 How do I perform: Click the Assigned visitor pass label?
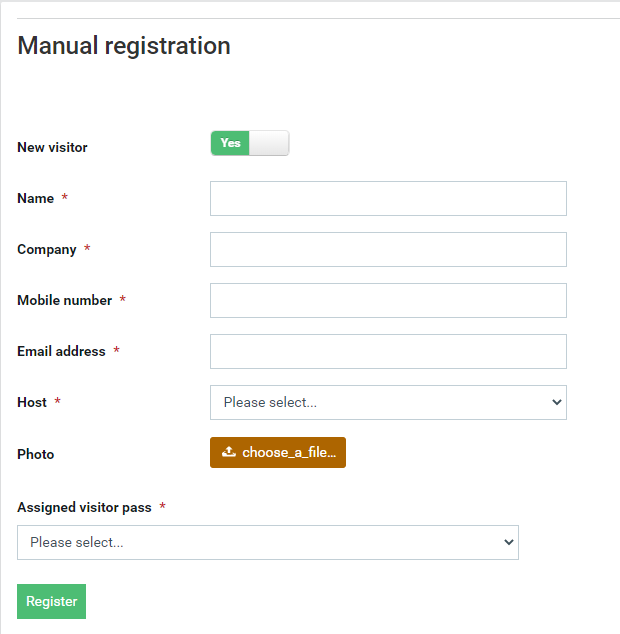click(x=84, y=507)
